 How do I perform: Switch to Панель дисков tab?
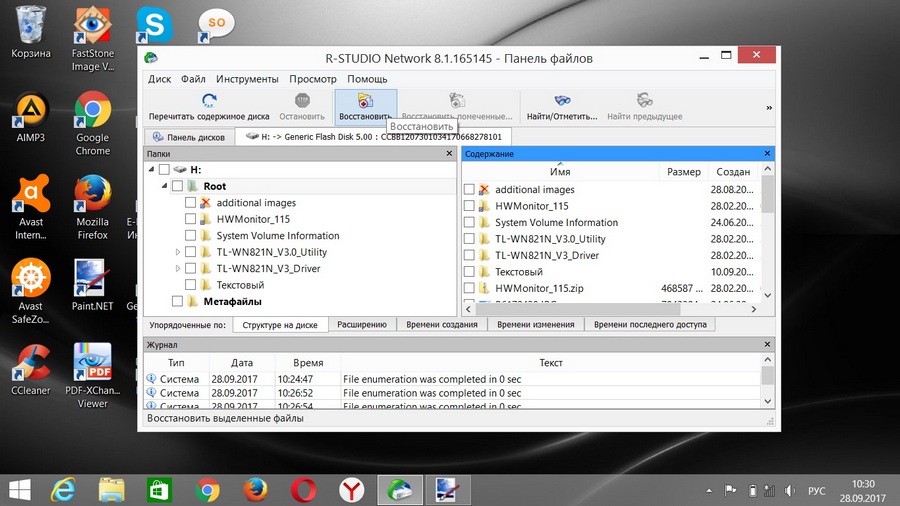coord(189,137)
